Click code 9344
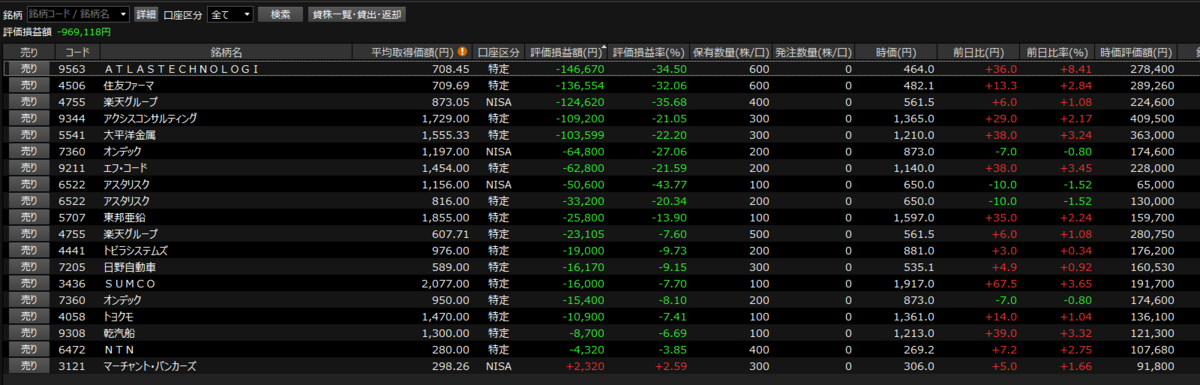Viewport: 1200px width, 385px height. tap(71, 118)
